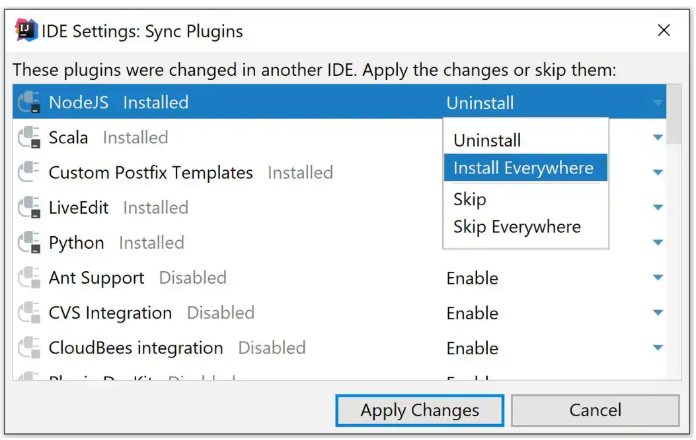Click the CloudBees integration plugin icon
696x440 pixels.
click(29, 348)
